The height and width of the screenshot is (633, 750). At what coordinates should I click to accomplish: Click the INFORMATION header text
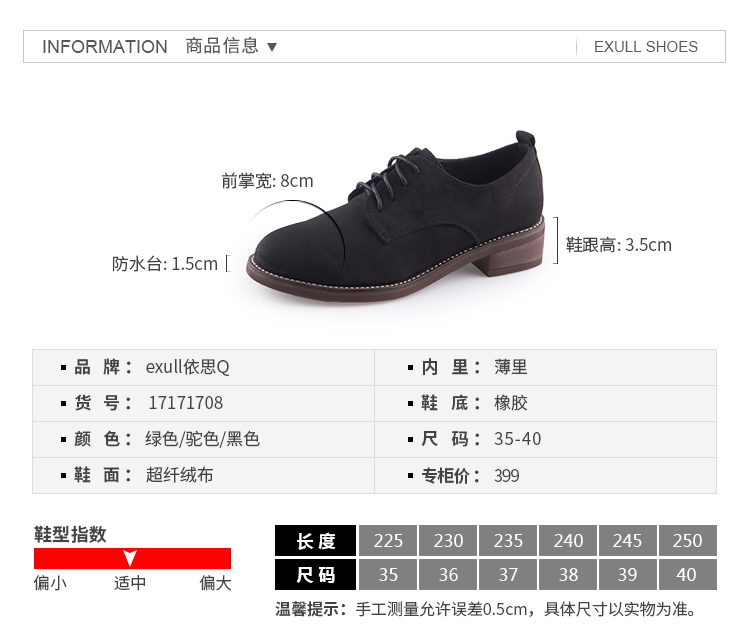point(105,47)
